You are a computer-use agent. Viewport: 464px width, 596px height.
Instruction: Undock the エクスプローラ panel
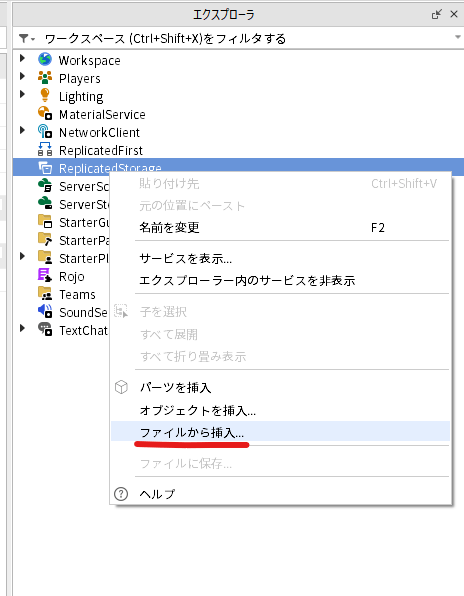click(x=437, y=14)
